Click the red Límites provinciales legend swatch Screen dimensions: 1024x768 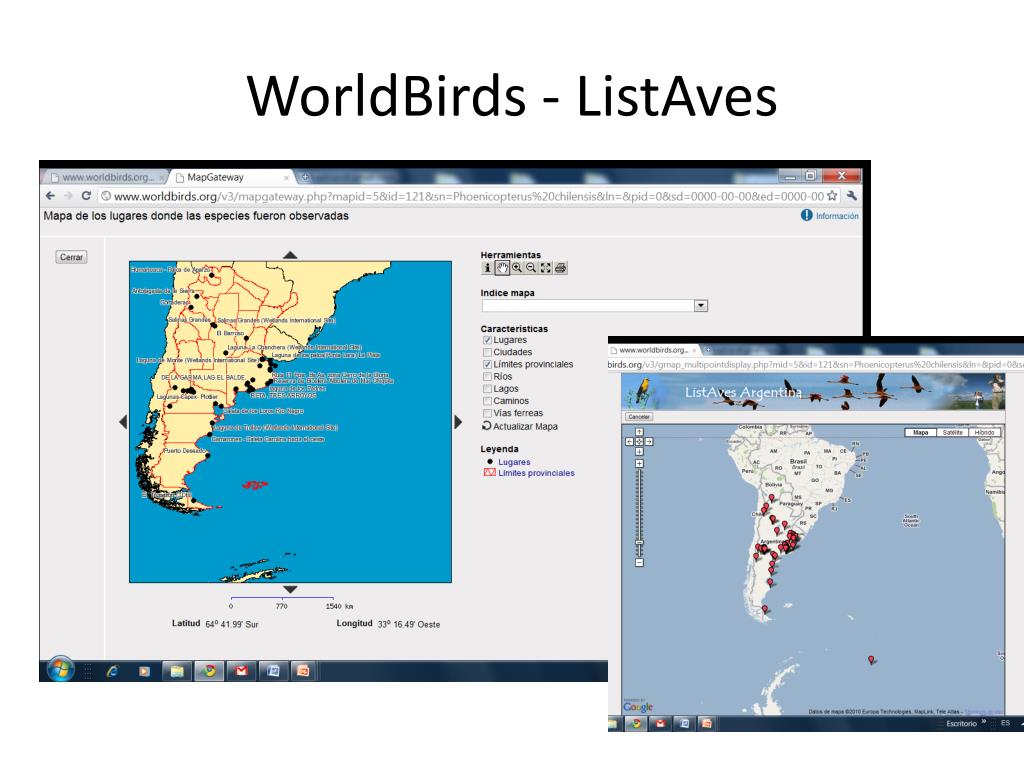[489, 472]
